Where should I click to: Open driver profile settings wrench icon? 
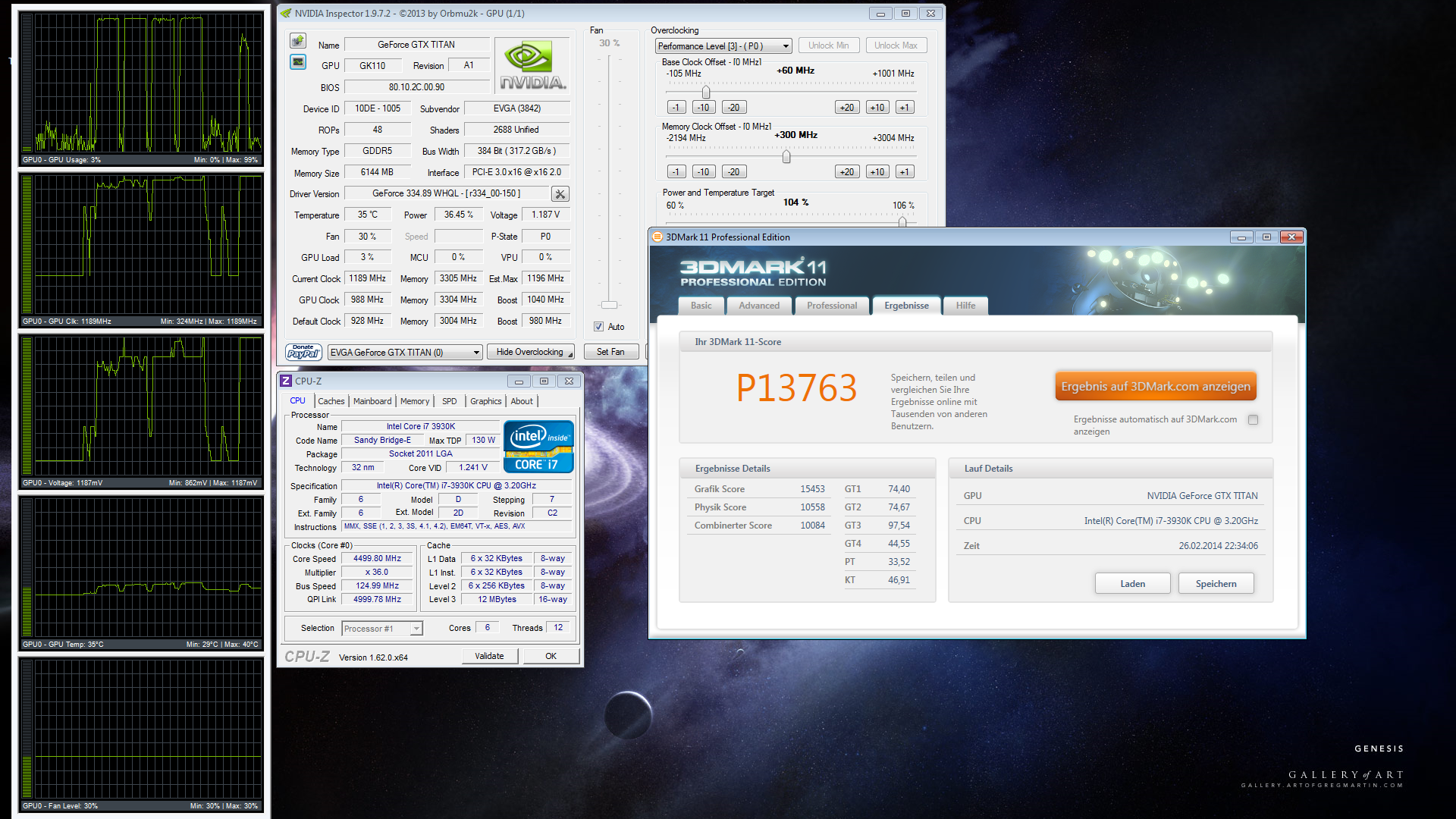560,194
